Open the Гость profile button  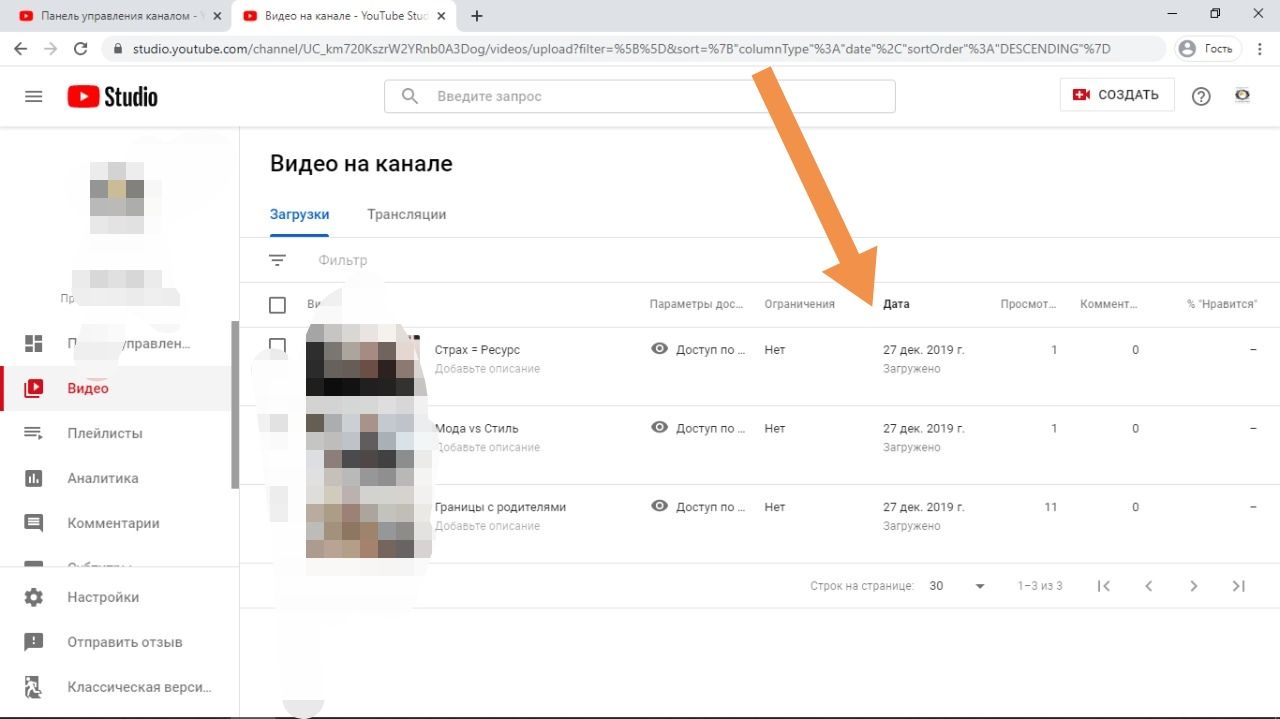(1208, 48)
